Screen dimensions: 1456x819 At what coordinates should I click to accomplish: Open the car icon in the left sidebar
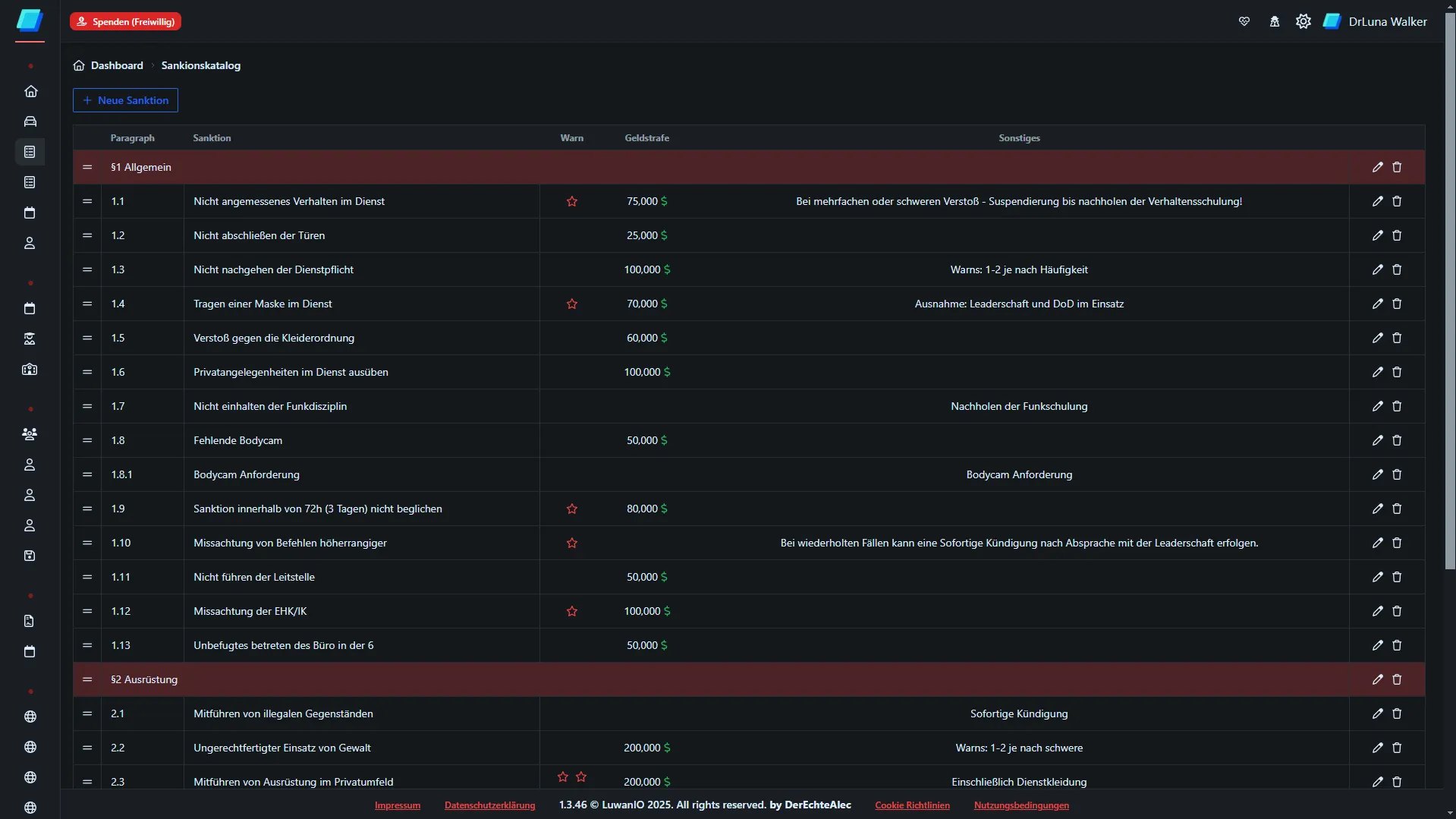pos(30,121)
